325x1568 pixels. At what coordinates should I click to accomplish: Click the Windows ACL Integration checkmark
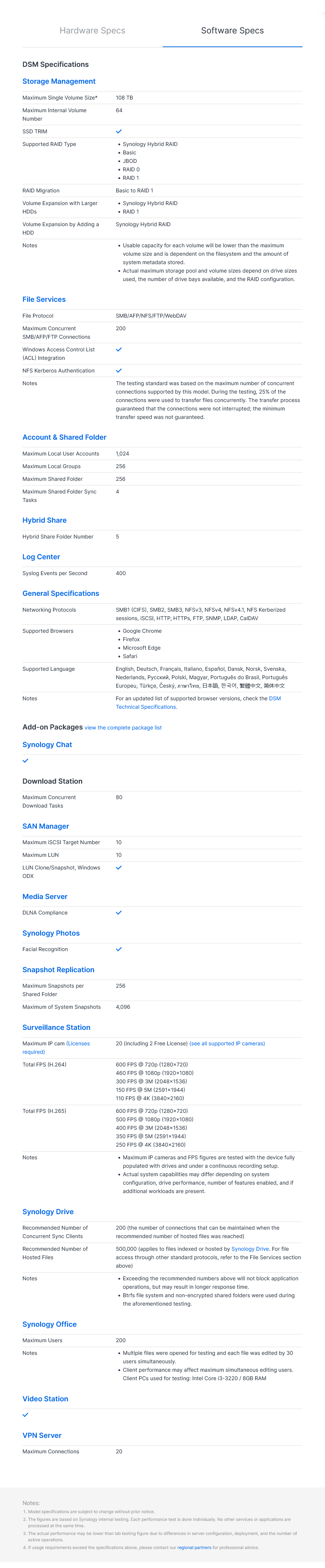(119, 349)
